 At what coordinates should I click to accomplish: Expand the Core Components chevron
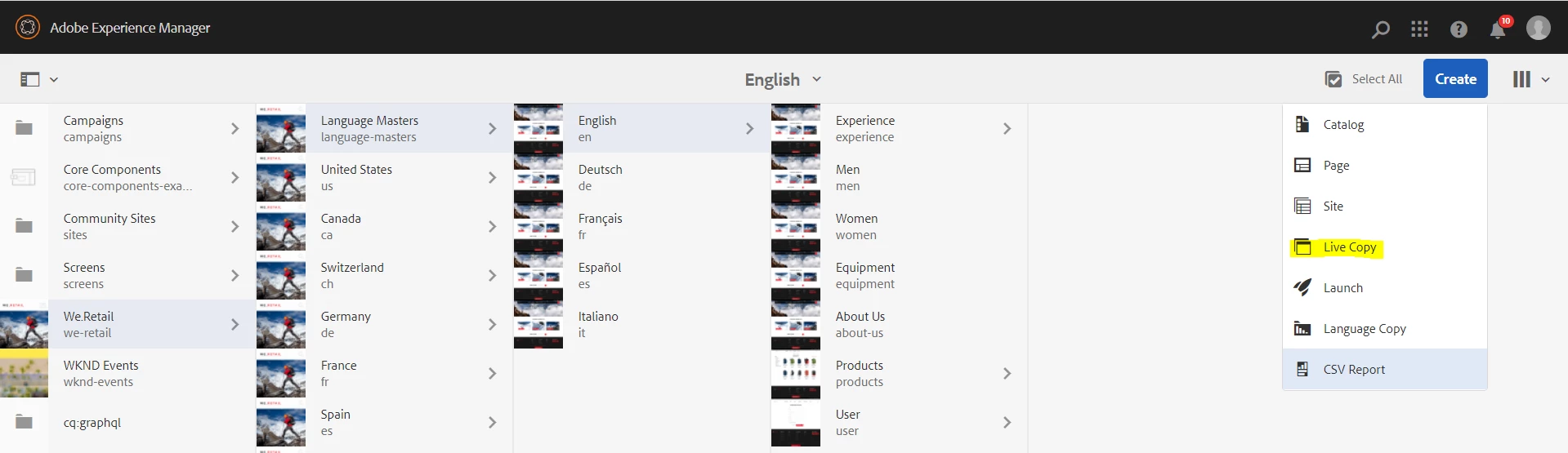(235, 177)
